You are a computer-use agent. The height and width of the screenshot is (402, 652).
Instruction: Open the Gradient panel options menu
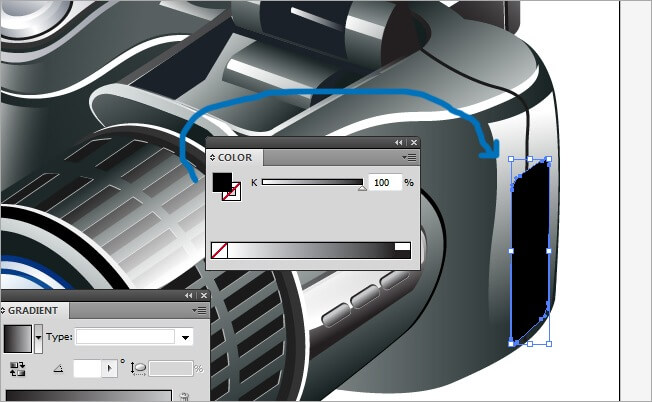[199, 311]
